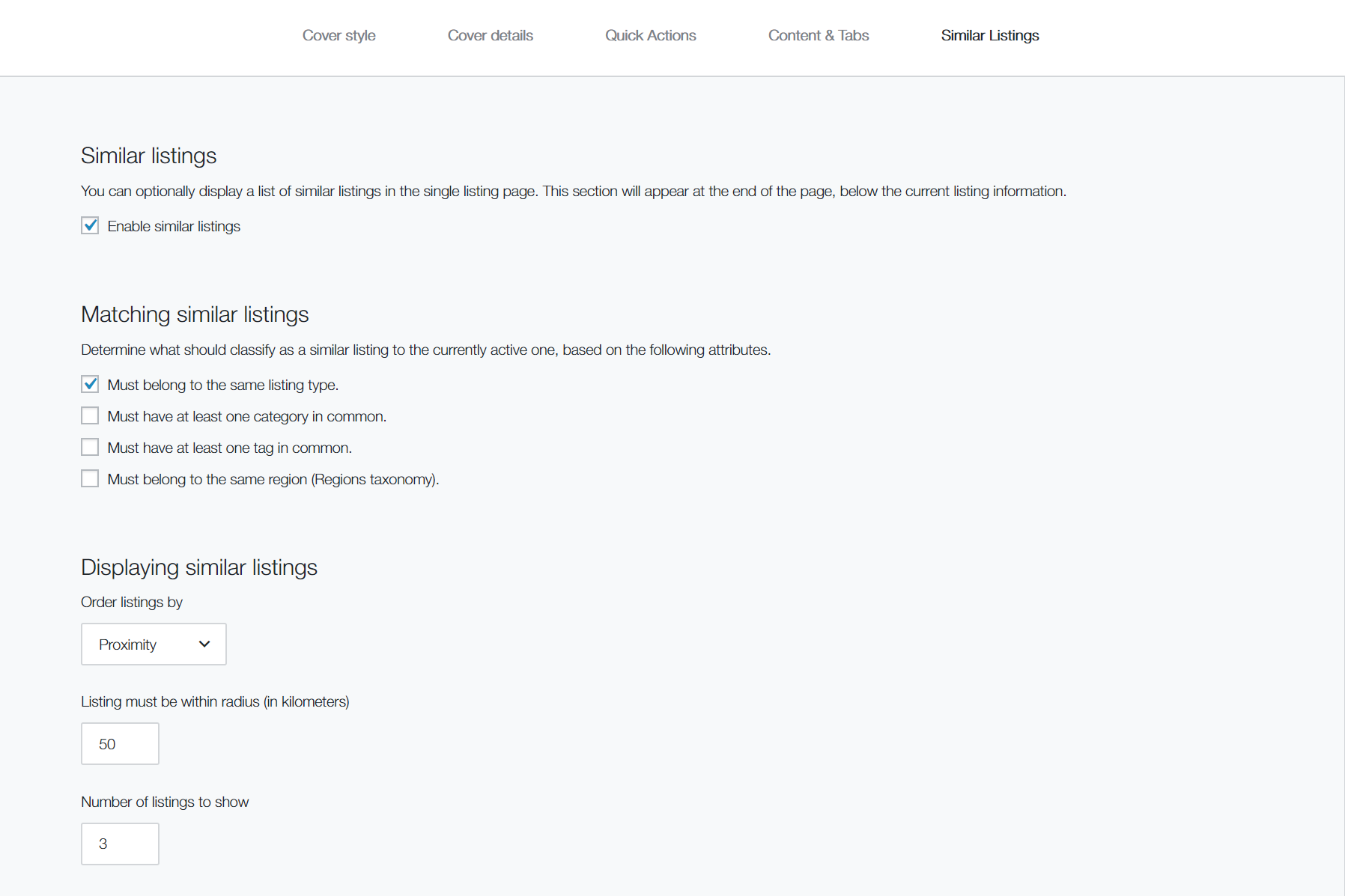This screenshot has height=896, width=1345.
Task: Click the "Listing must be within radius" label
Action: click(215, 701)
